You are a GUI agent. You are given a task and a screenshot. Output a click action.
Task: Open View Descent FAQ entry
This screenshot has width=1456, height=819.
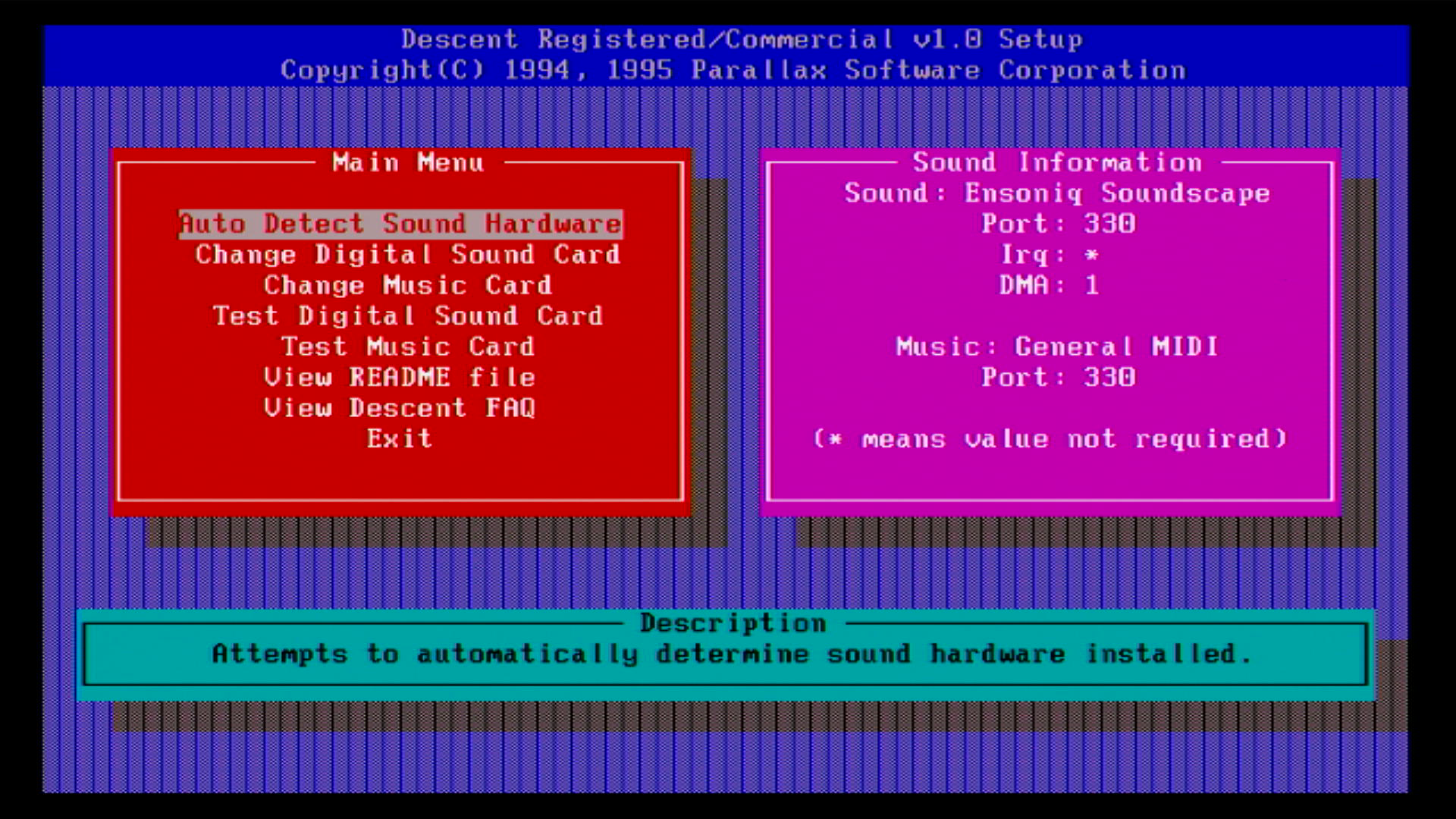tap(400, 409)
